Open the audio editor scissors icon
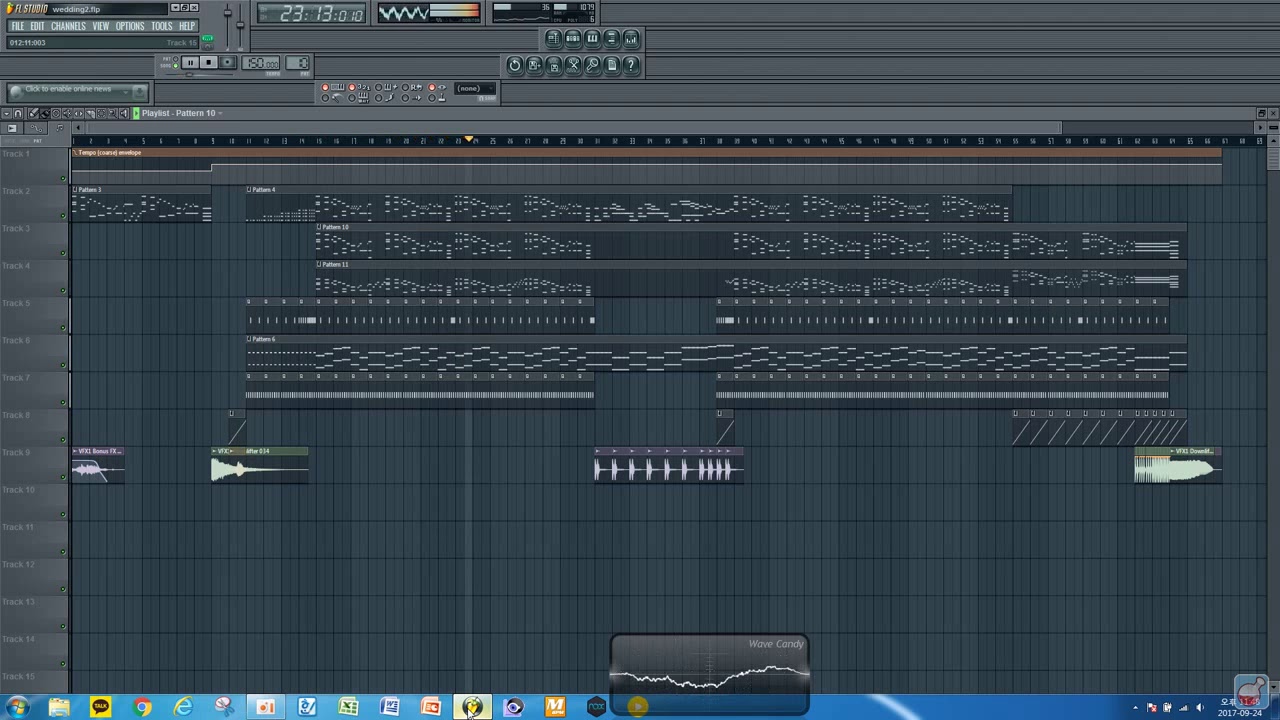Image resolution: width=1280 pixels, height=720 pixels. (x=573, y=65)
